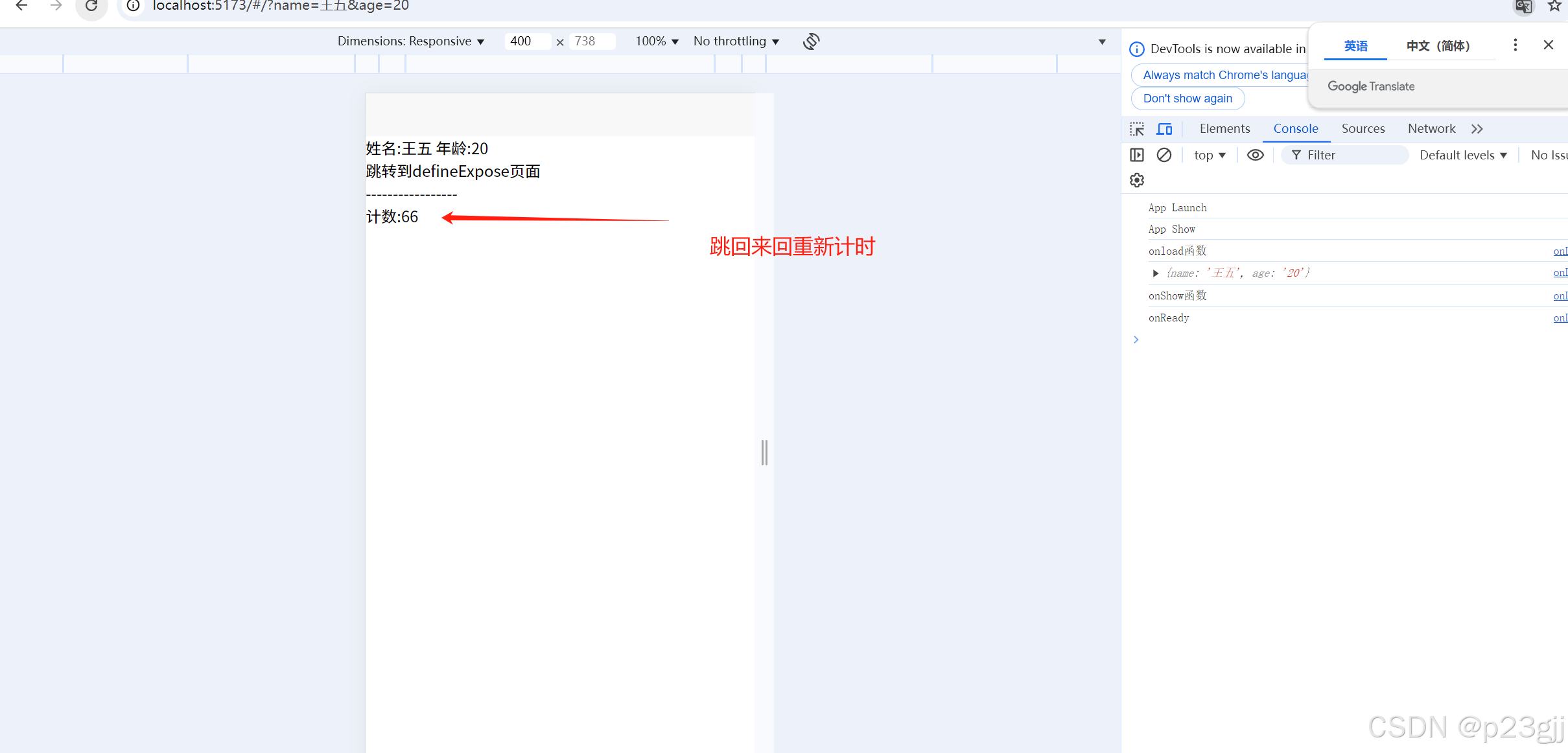Bookmark page with star icon
Viewport: 1568px width, 753px height.
tap(1554, 6)
